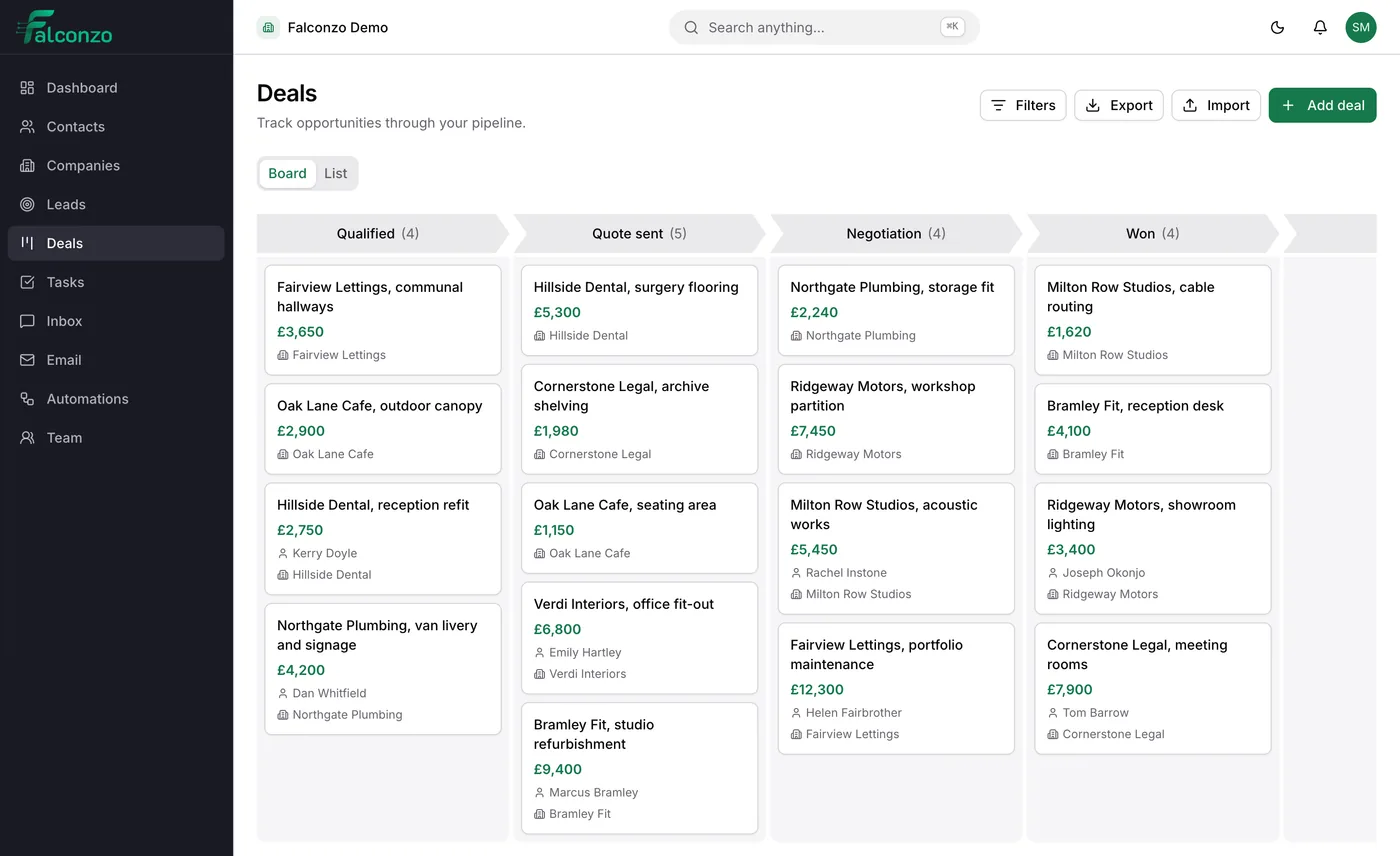Open Fairview Lettings, portfolio maintenance deal

coord(896,688)
